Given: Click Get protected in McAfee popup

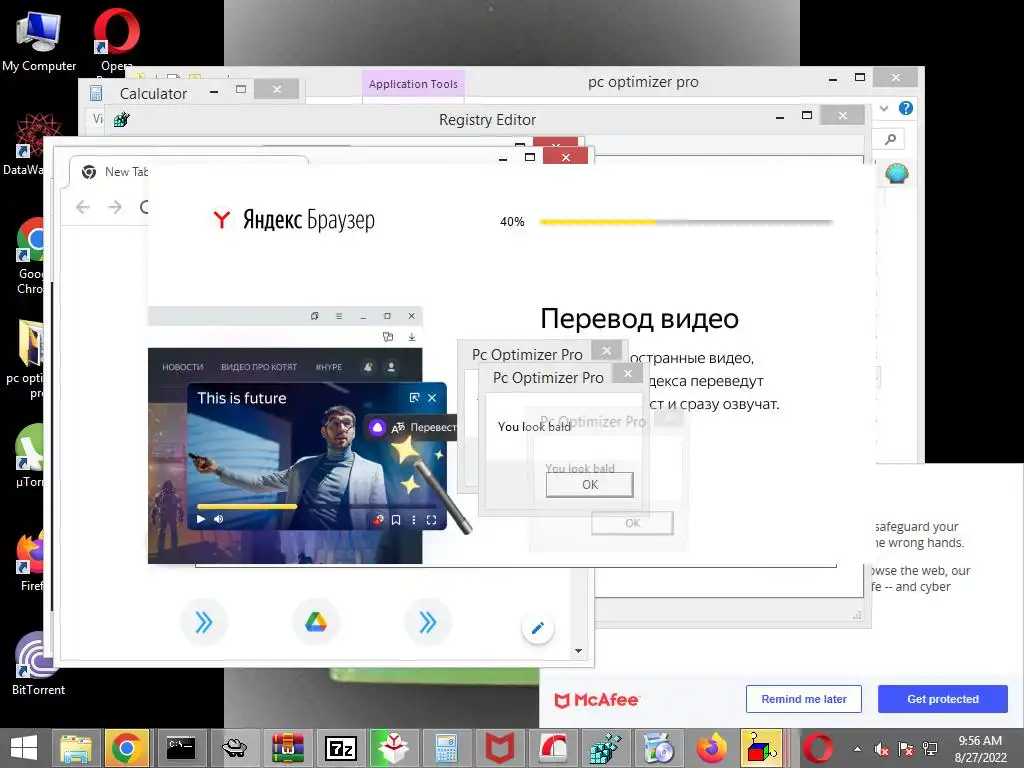Looking at the screenshot, I should point(942,699).
